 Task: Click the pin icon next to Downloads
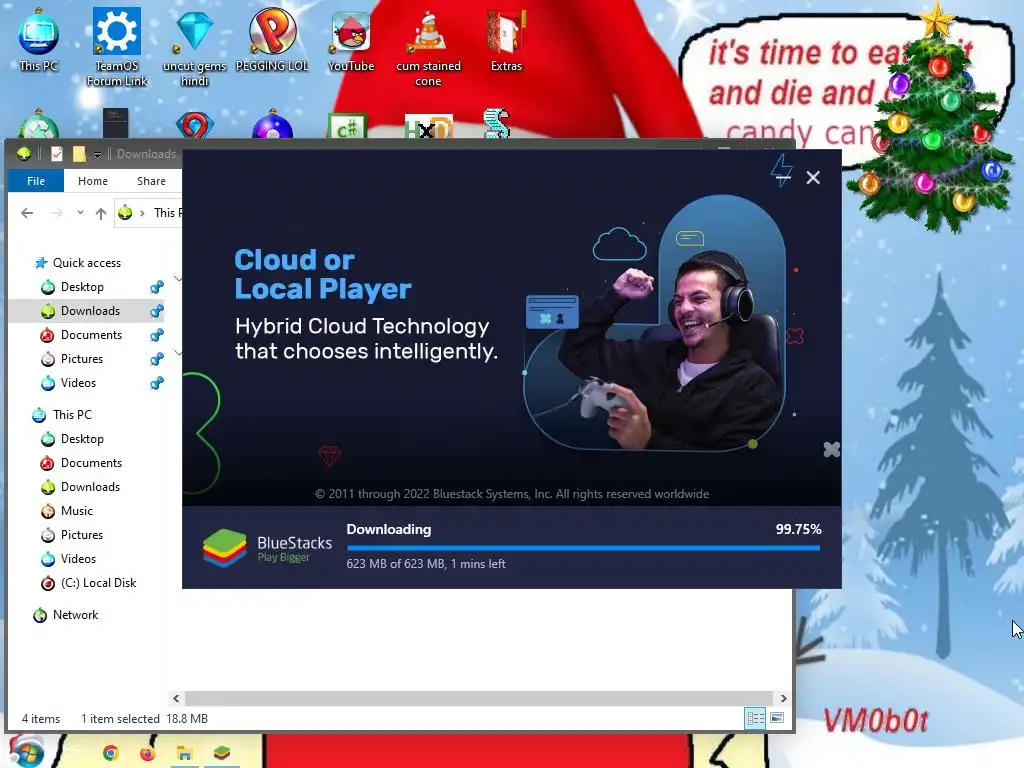(x=157, y=311)
